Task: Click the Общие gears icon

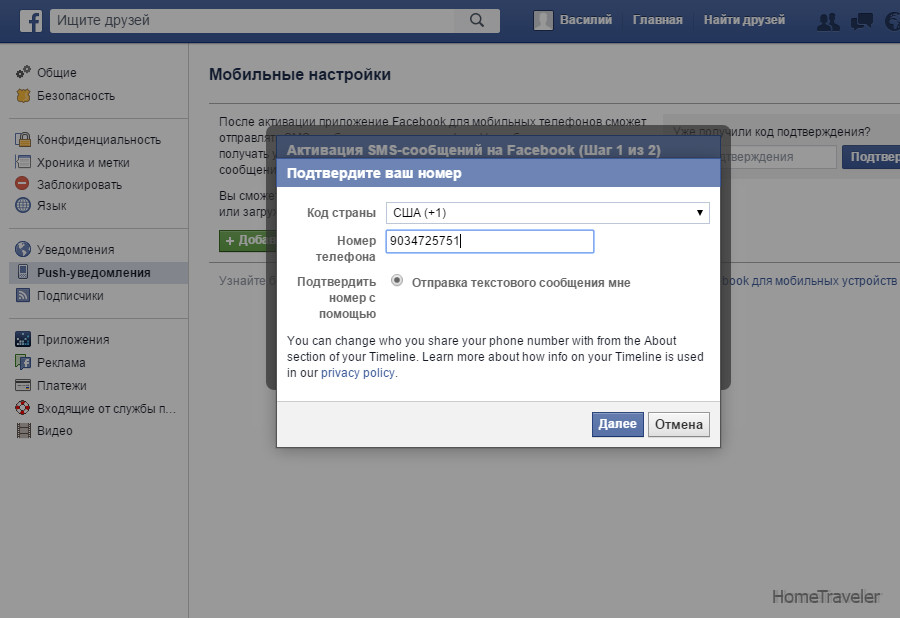Action: coord(23,72)
